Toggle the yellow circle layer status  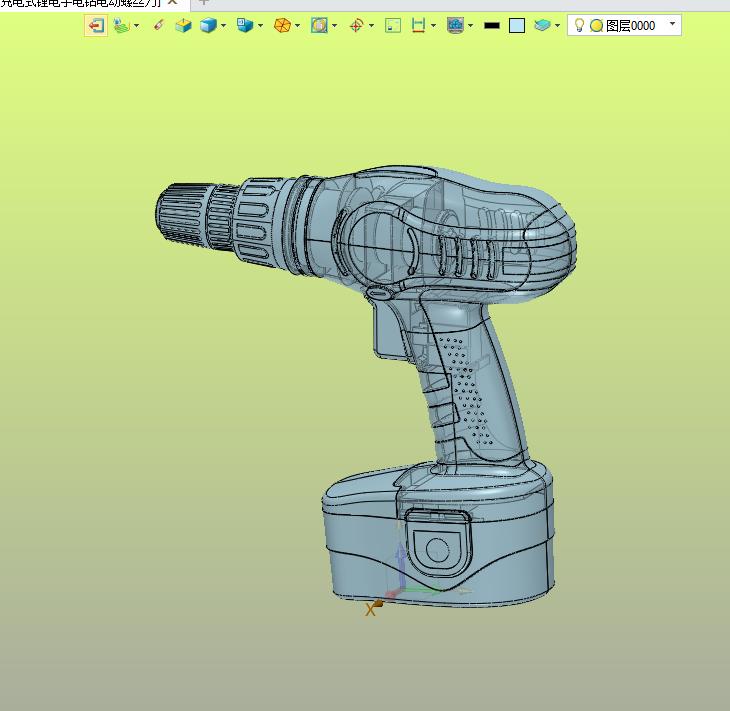point(596,26)
